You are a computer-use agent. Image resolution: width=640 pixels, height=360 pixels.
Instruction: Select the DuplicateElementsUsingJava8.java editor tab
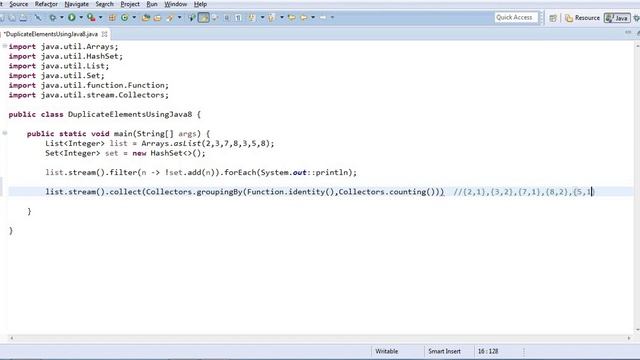tap(51, 34)
